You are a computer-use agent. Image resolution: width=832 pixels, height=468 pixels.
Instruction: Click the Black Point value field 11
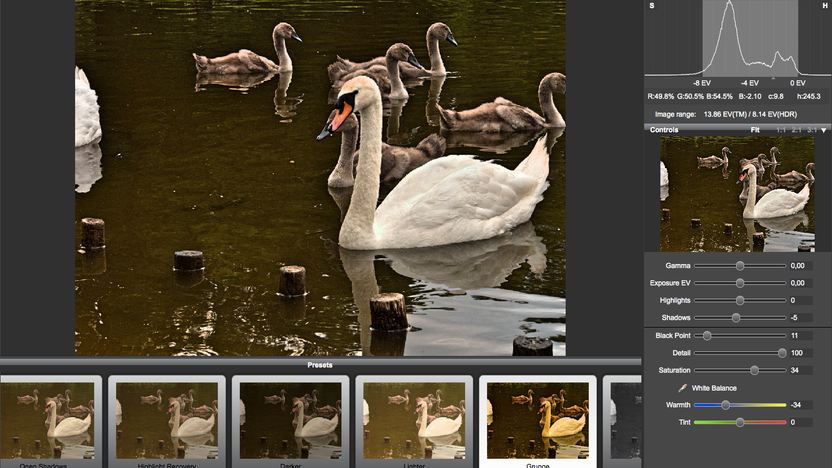pyautogui.click(x=801, y=335)
